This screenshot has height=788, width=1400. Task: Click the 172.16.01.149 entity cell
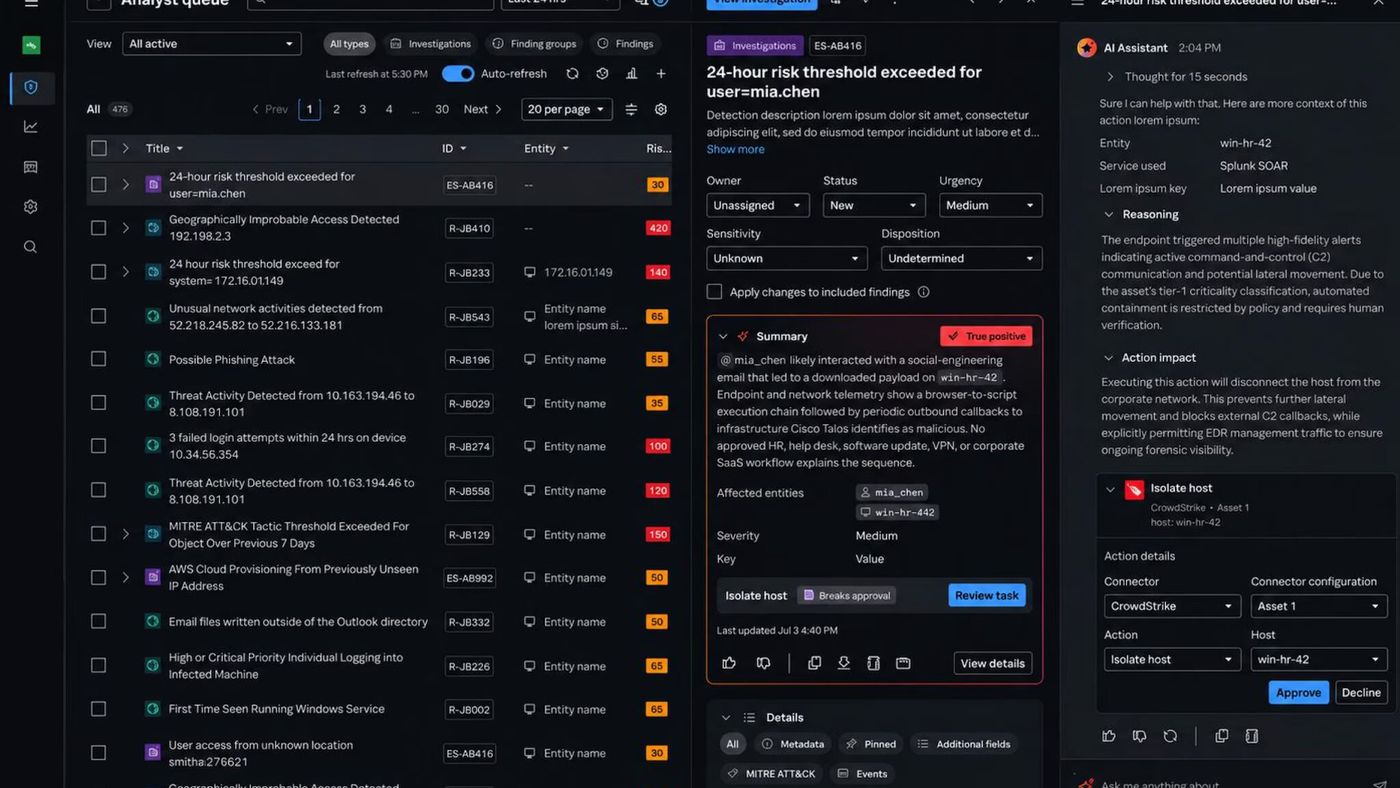tap(568, 272)
